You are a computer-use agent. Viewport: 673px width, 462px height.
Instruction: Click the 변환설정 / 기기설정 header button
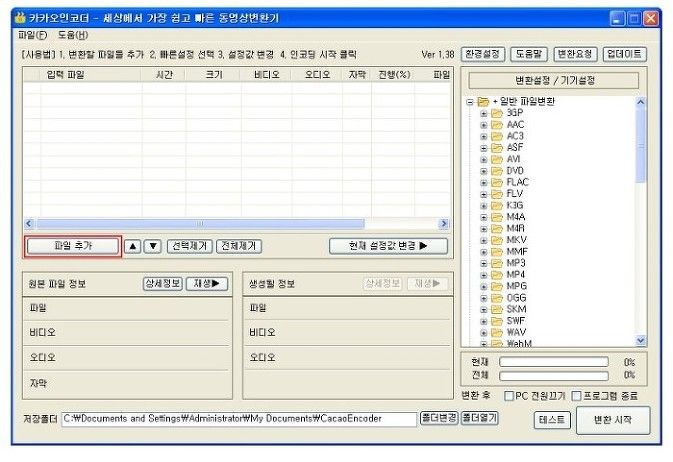point(554,80)
